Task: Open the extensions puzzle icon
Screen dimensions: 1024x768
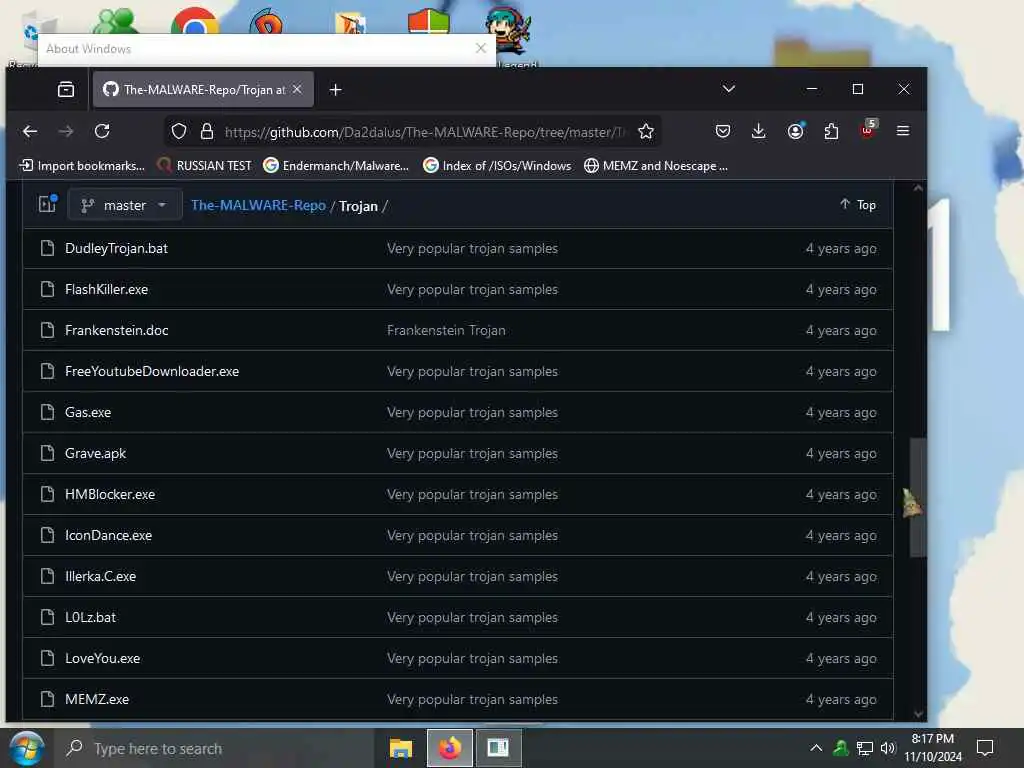Action: pos(831,131)
